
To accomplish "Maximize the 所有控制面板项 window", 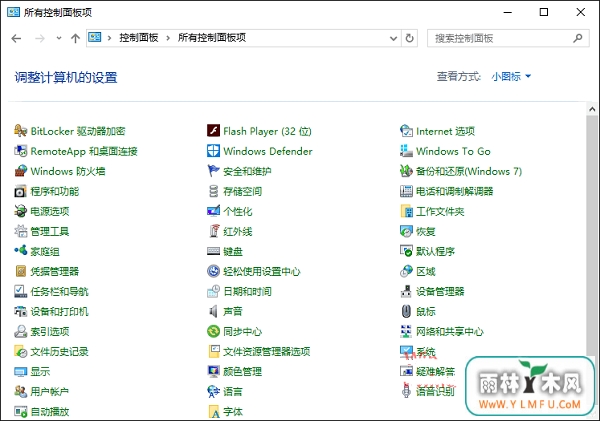I will pyautogui.click(x=544, y=12).
